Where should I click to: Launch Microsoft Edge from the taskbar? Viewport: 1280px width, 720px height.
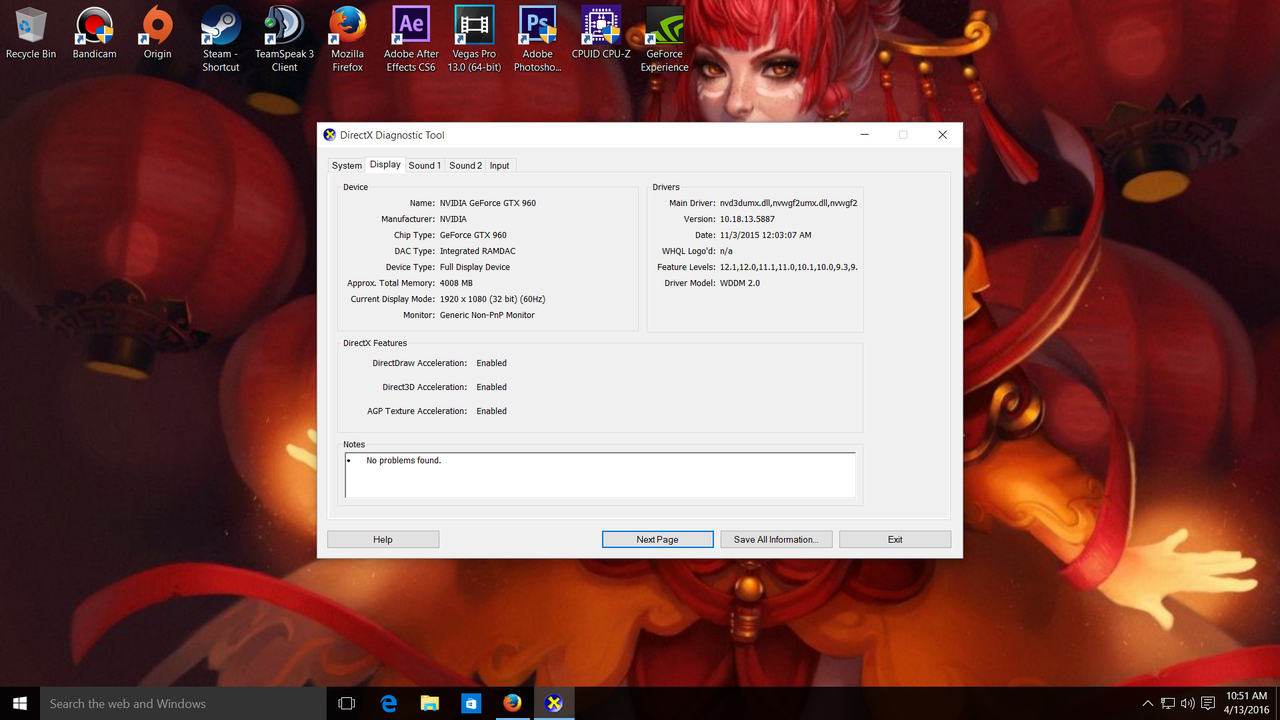click(x=389, y=703)
